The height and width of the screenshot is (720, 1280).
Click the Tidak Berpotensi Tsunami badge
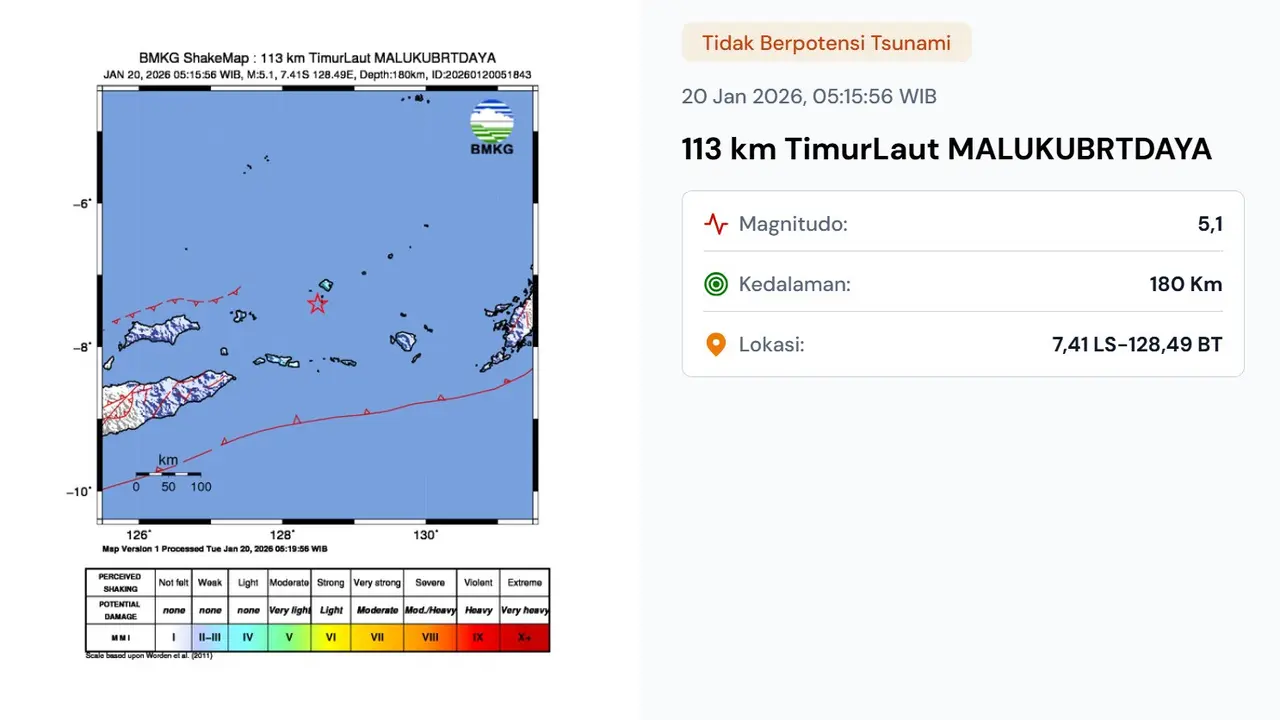[826, 43]
